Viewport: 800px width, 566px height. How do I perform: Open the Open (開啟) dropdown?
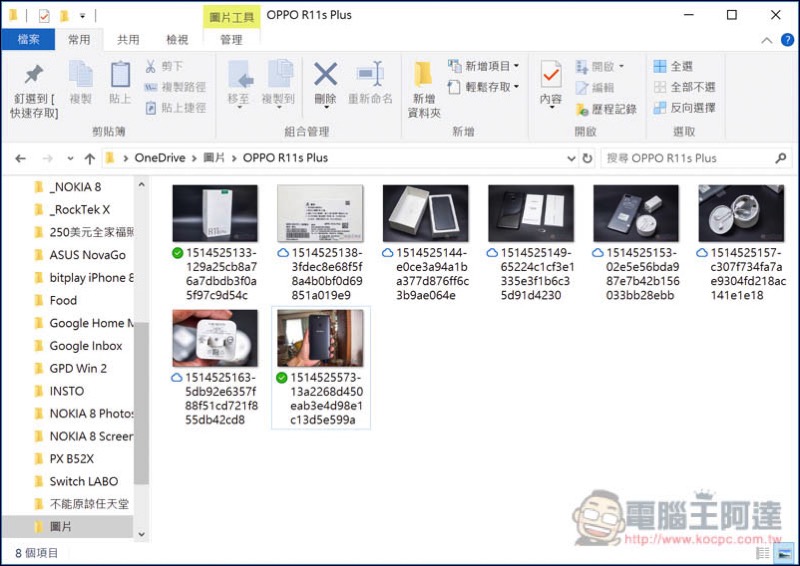point(599,66)
